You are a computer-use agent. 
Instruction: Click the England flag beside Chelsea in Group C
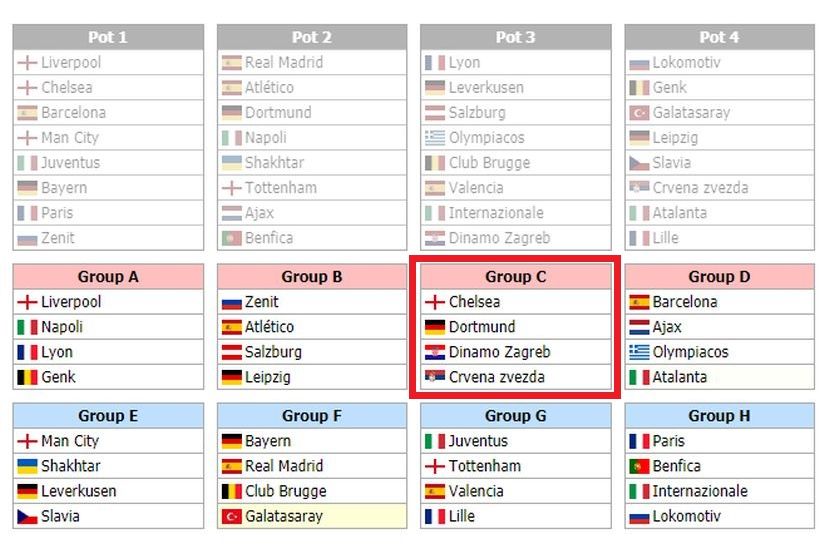pos(435,302)
